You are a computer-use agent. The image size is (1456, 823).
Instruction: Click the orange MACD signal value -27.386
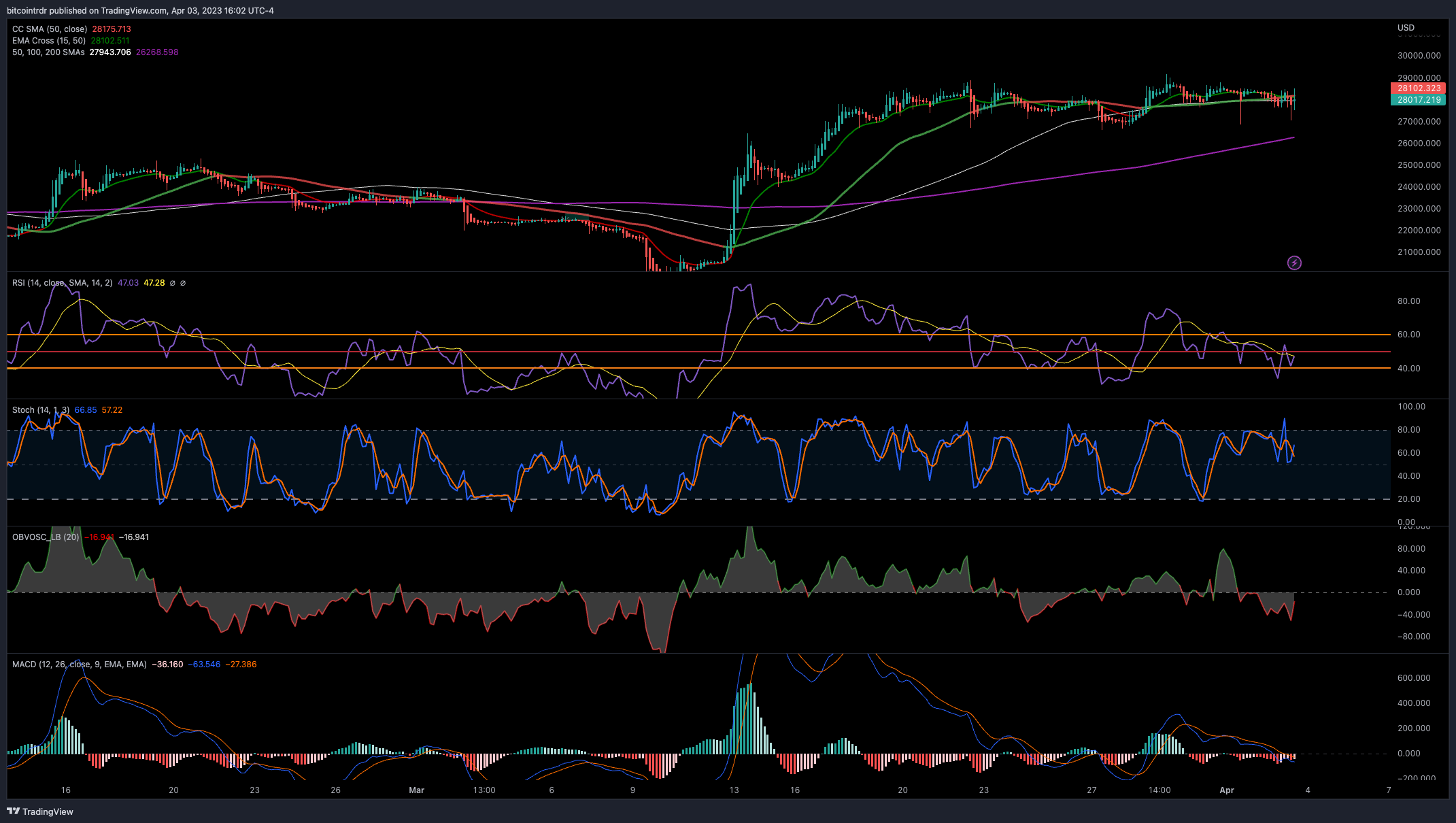(x=241, y=665)
